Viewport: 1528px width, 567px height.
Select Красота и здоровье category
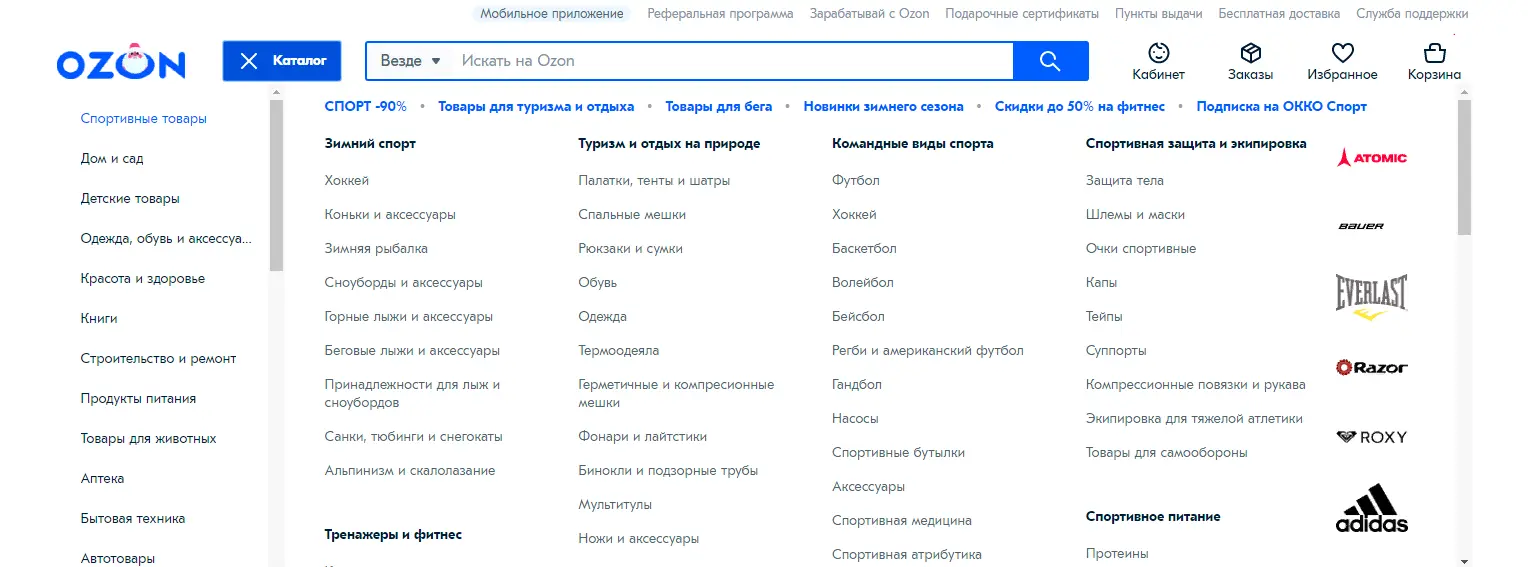(142, 279)
